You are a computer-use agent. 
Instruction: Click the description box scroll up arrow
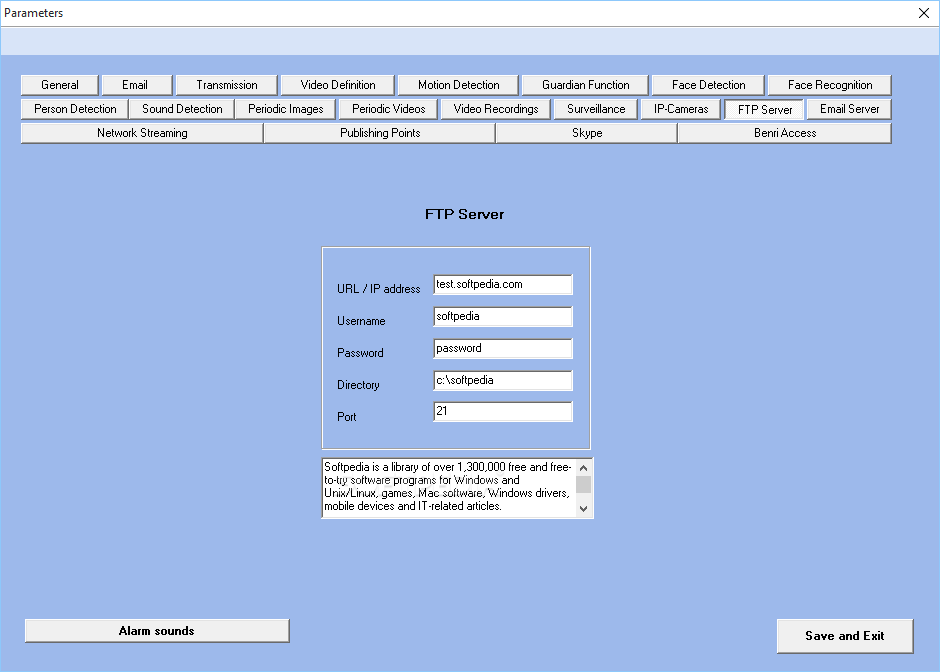(x=583, y=468)
